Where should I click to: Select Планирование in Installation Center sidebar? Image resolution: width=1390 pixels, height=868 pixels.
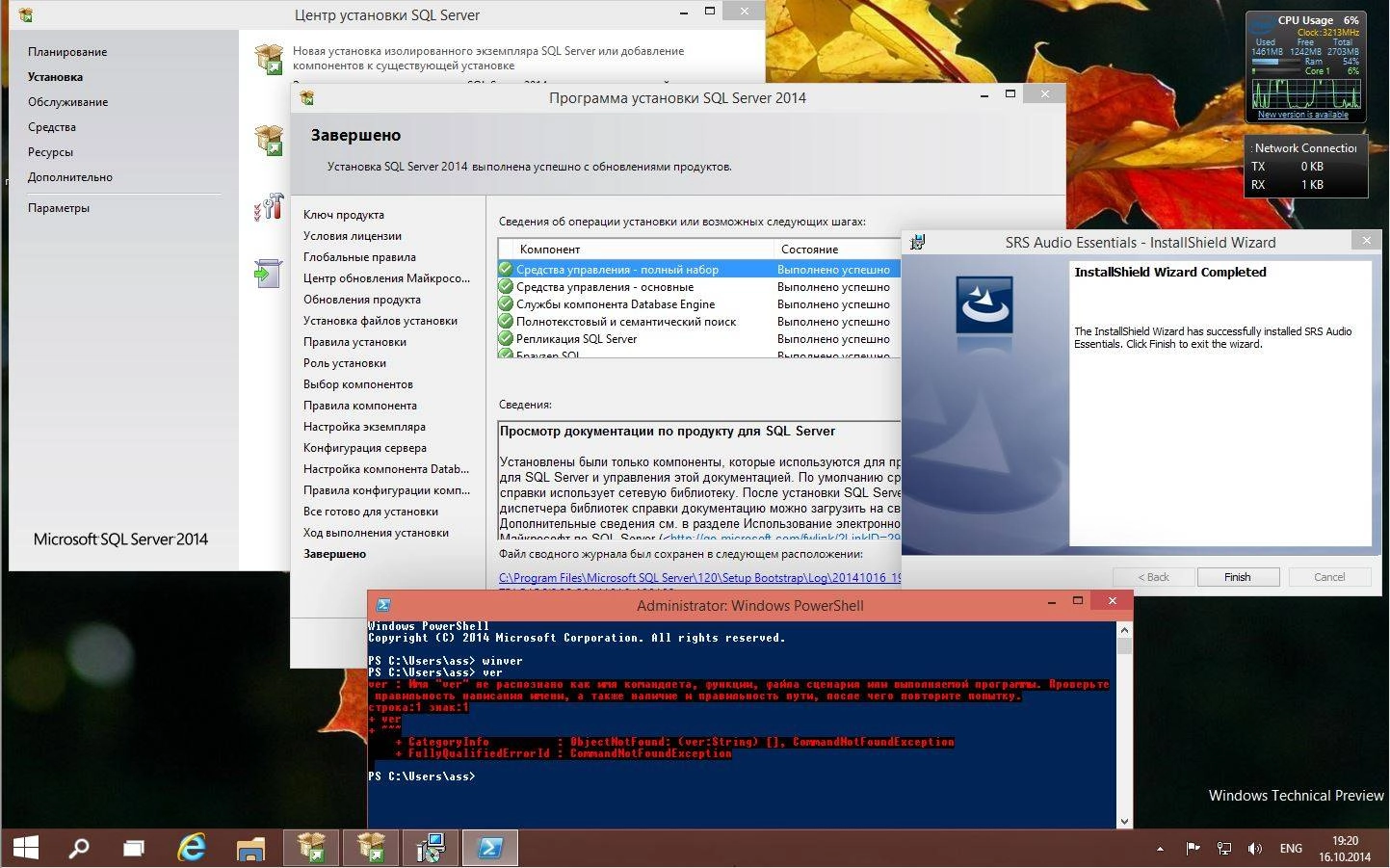point(67,52)
